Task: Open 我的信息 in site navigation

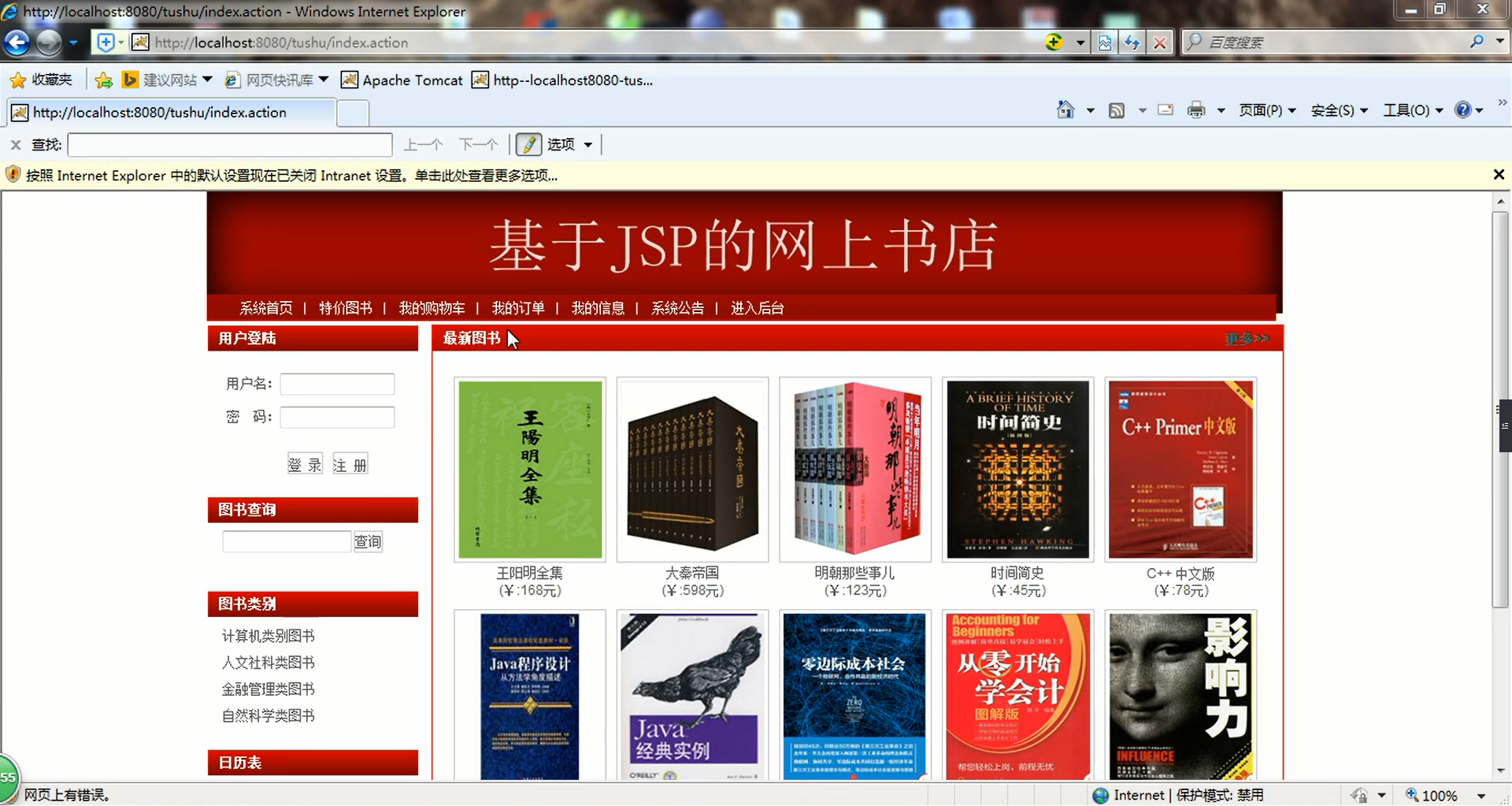Action: 598,308
